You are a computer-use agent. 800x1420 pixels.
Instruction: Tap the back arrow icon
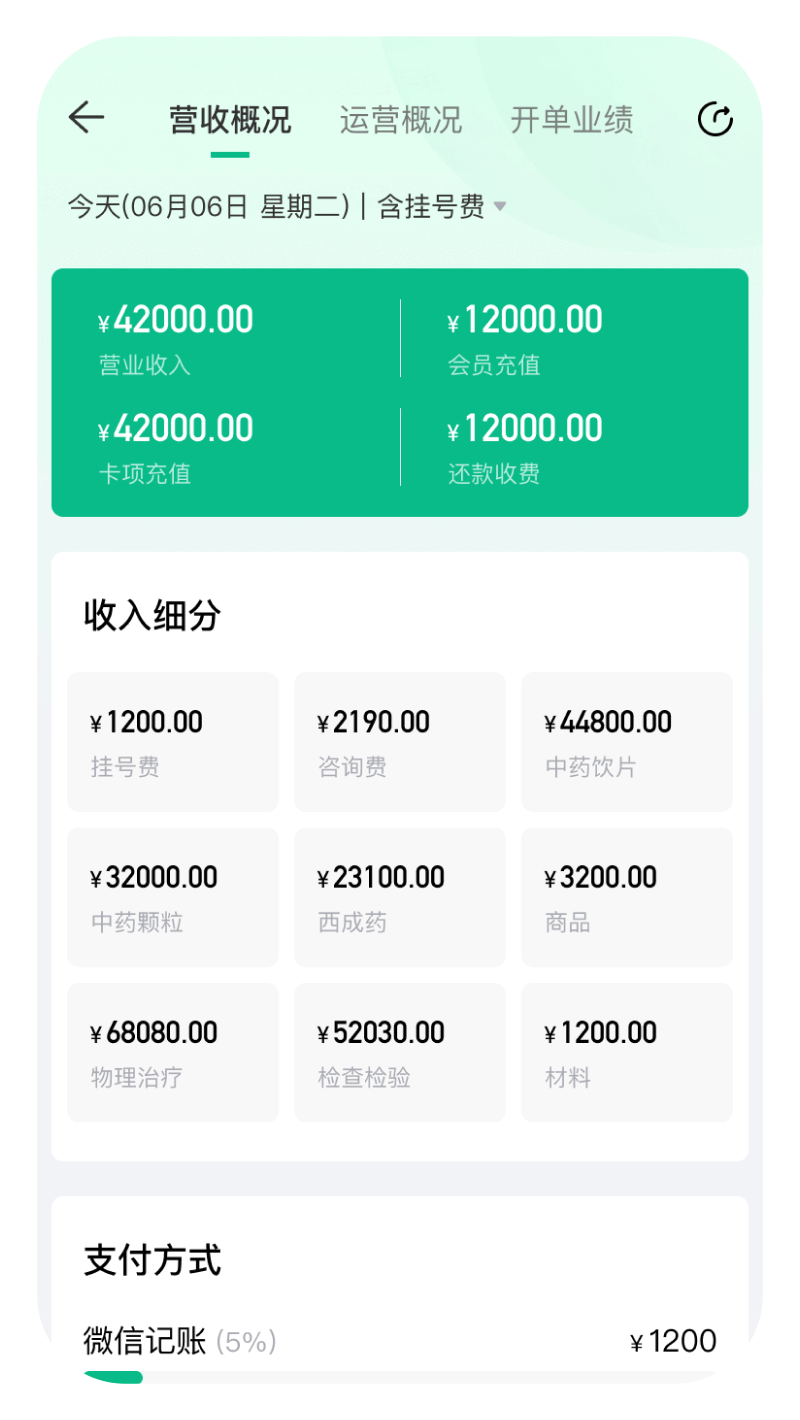86,118
